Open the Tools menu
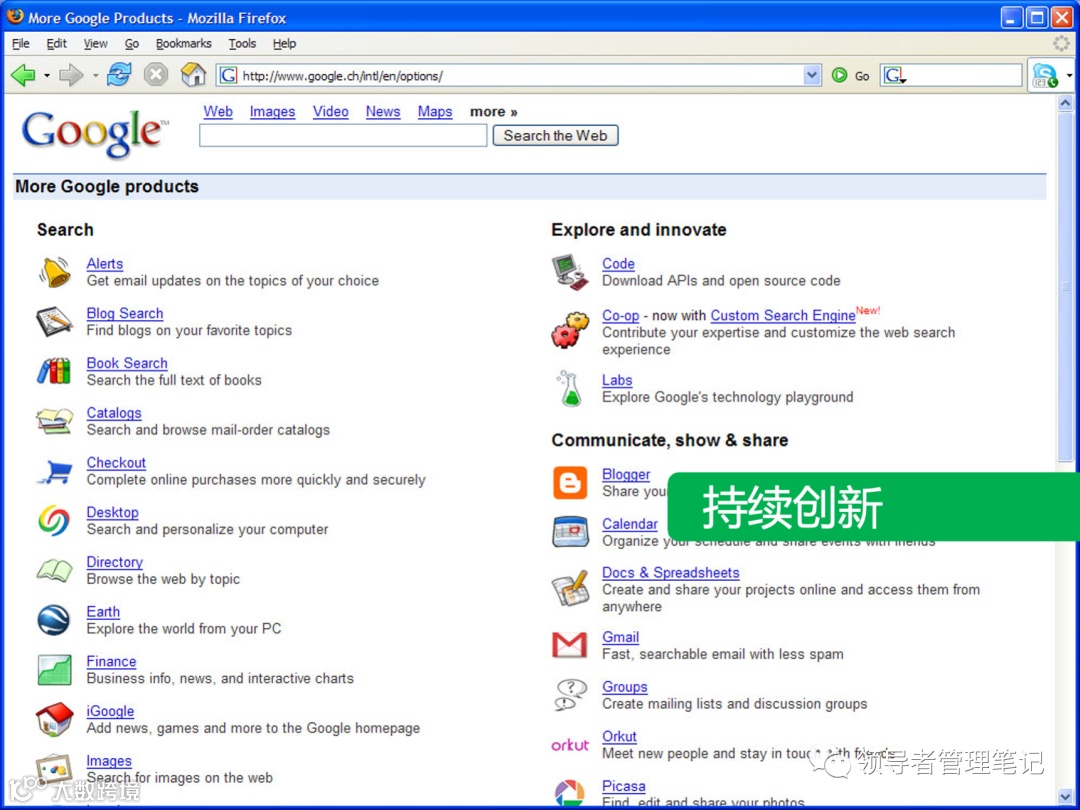1080x810 pixels. (242, 43)
